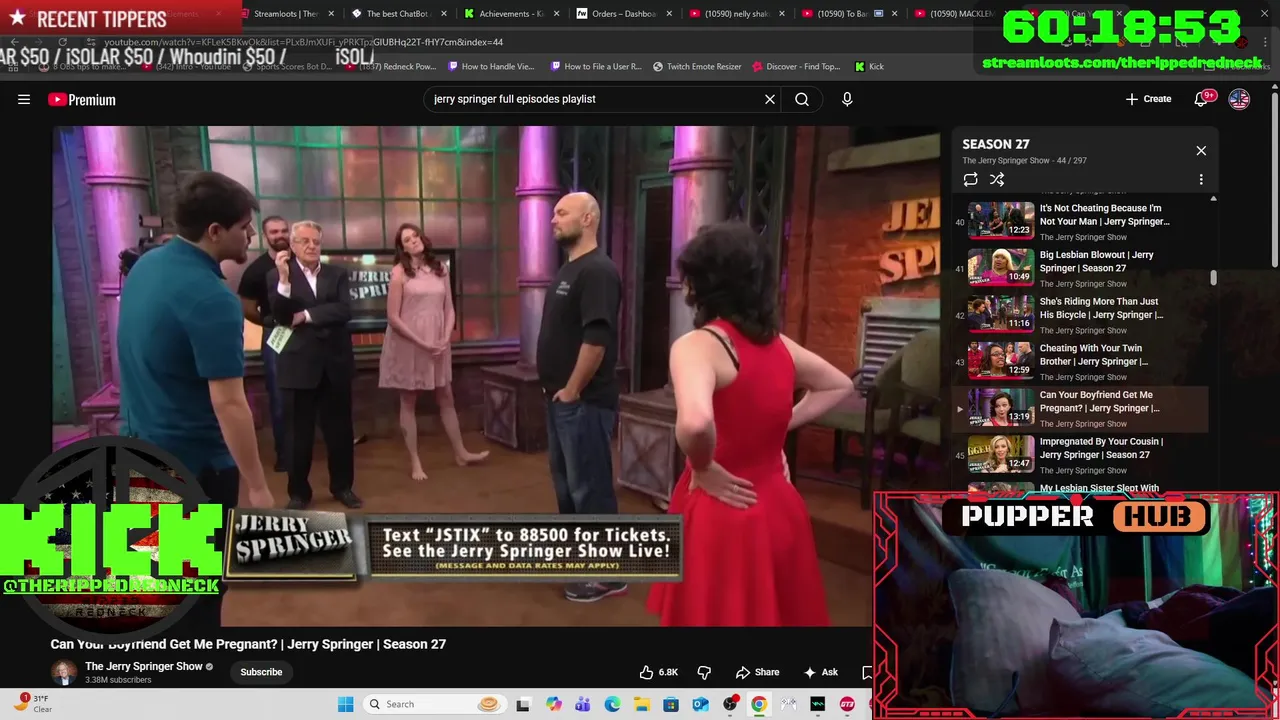This screenshot has height=720, width=1280.
Task: Open the 'How to File a User R...' bookmark
Action: click(596, 66)
